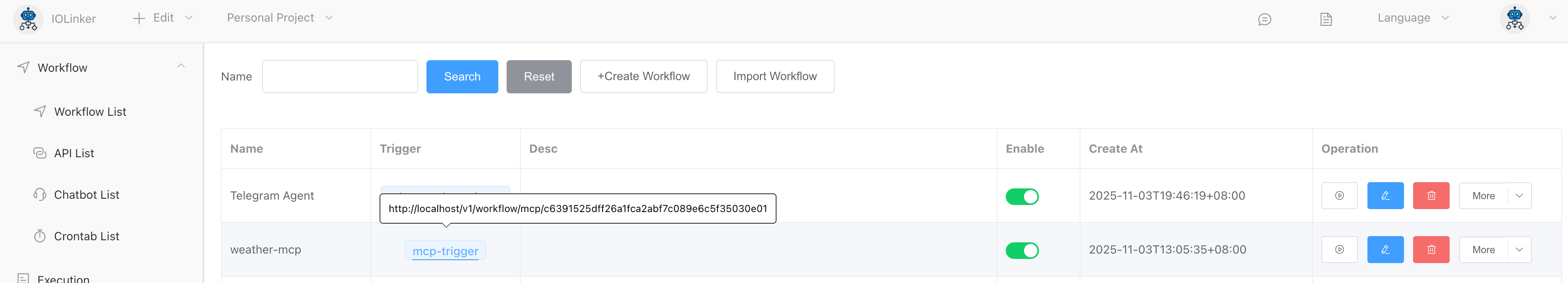Open the Personal Project dropdown
1568x283 pixels.
(x=279, y=18)
